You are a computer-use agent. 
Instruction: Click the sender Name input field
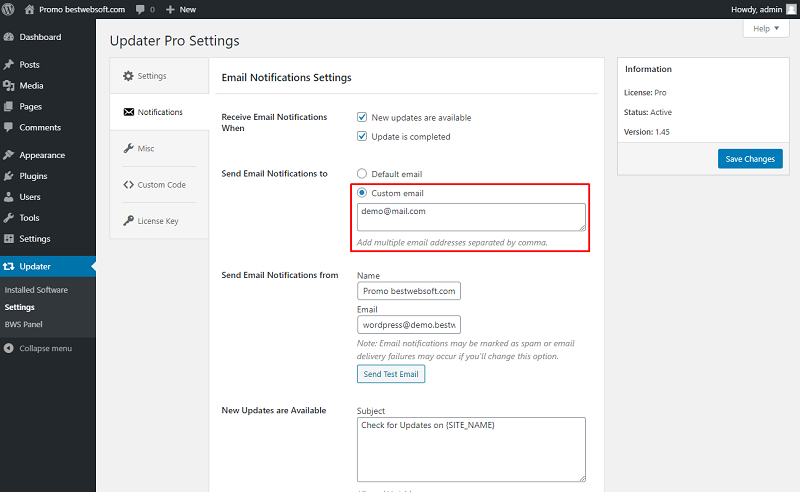click(409, 291)
